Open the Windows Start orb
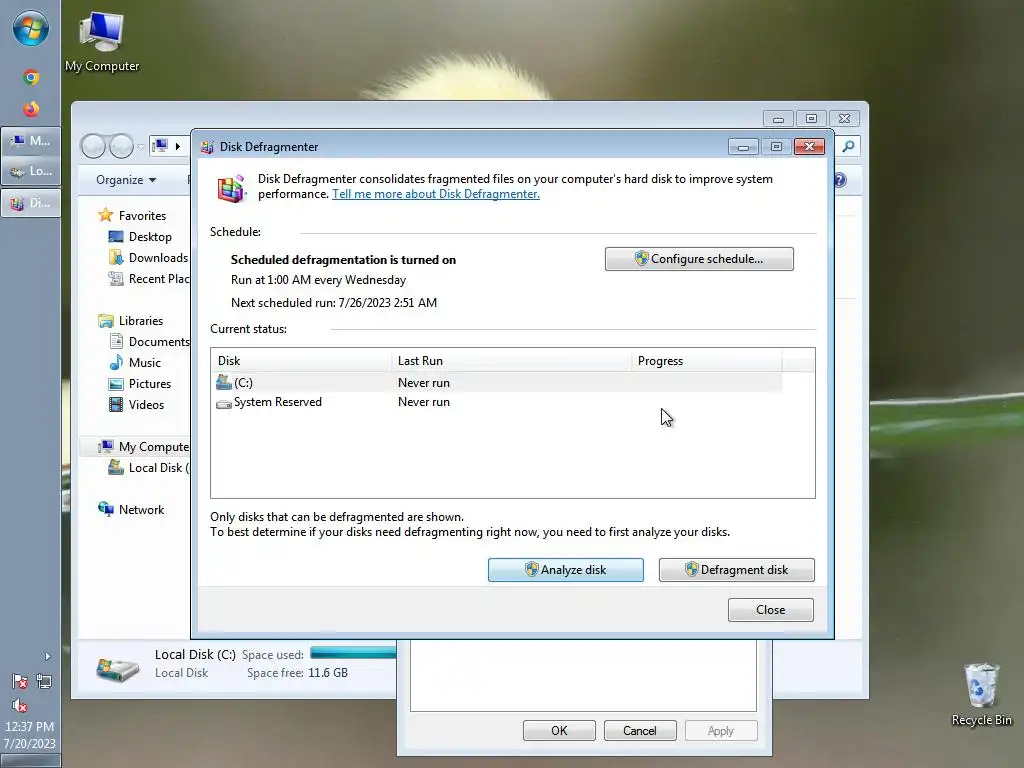 (31, 28)
